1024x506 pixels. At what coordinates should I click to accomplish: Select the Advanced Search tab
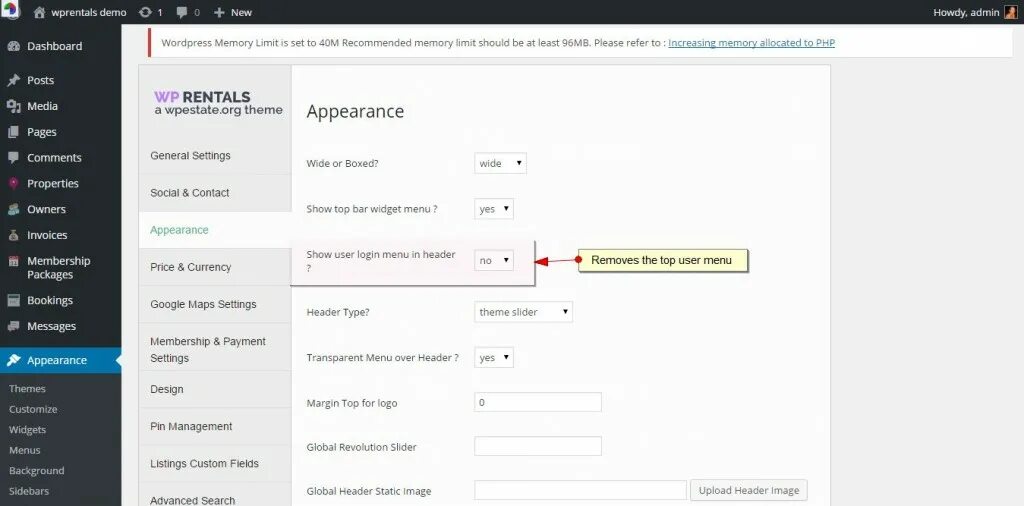coord(215,494)
